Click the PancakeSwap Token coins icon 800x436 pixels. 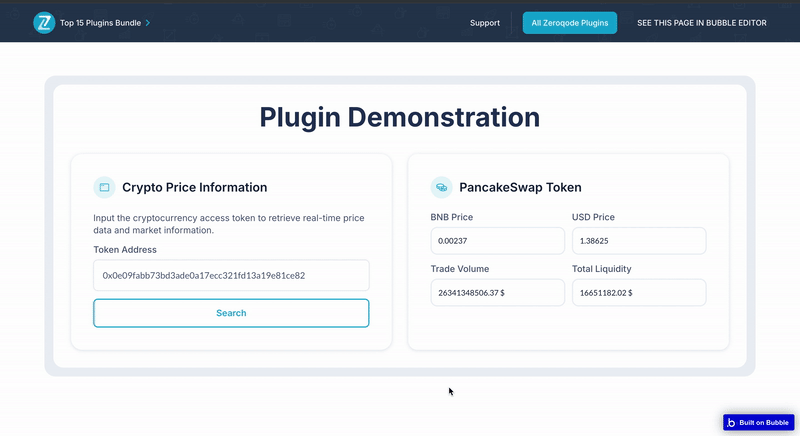point(441,187)
